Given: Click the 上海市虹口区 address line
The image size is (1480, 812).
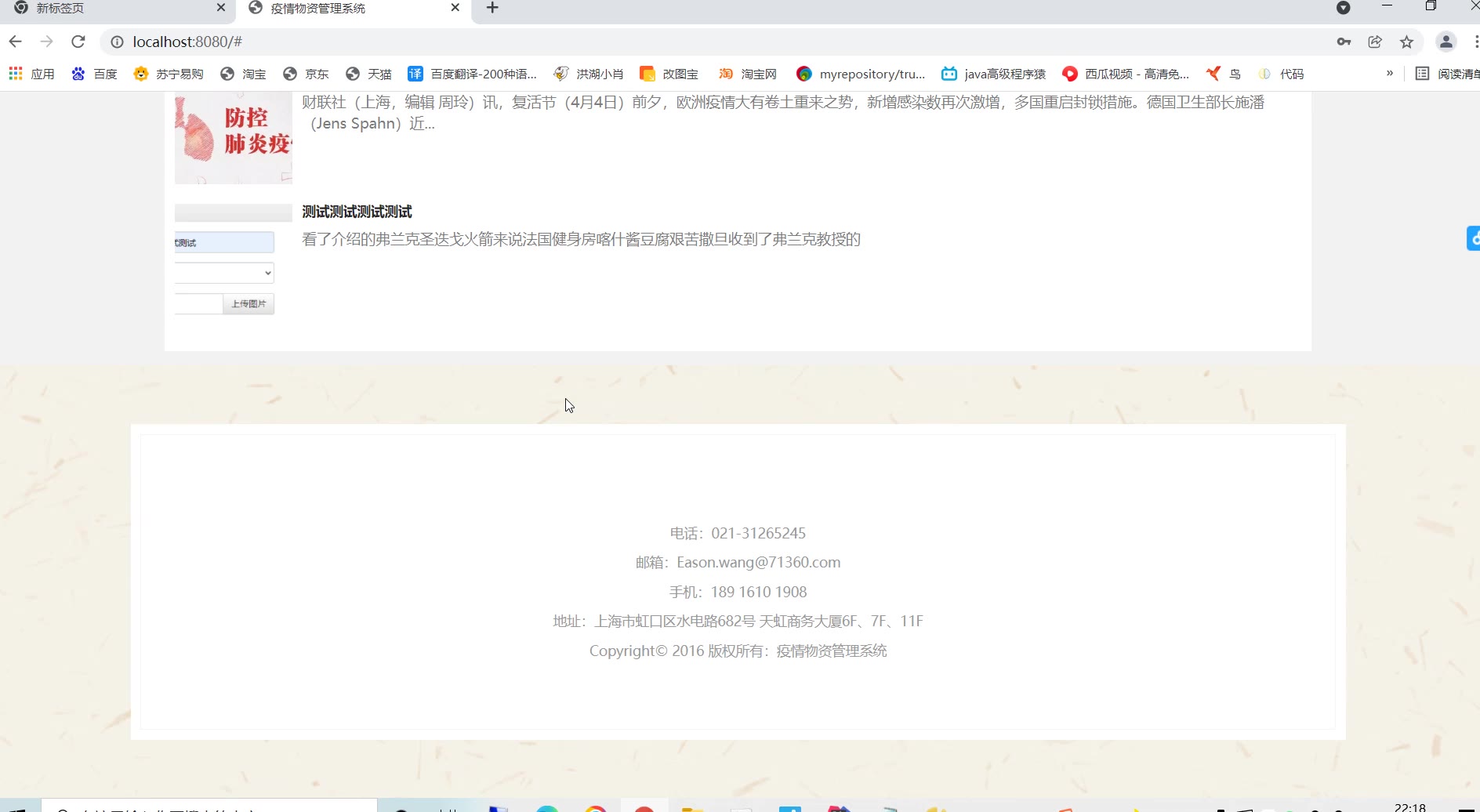Looking at the screenshot, I should tap(738, 621).
